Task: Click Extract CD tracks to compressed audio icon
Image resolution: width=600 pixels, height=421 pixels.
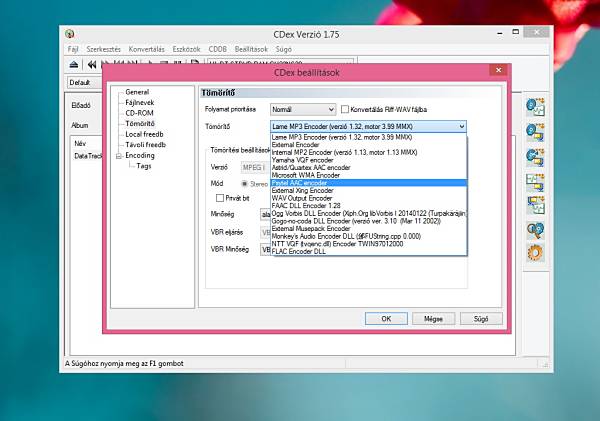Action: [535, 132]
